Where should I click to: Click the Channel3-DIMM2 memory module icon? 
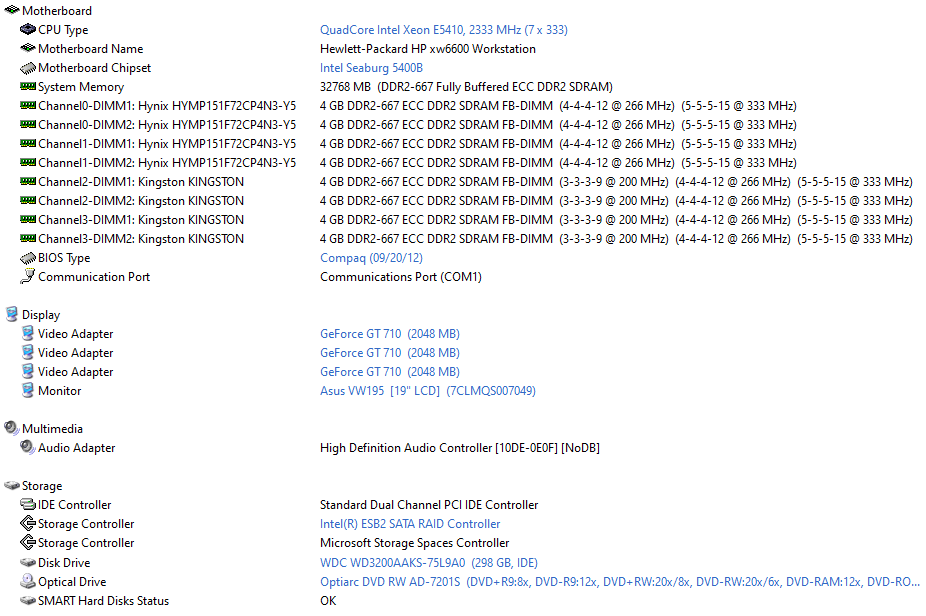(x=28, y=238)
